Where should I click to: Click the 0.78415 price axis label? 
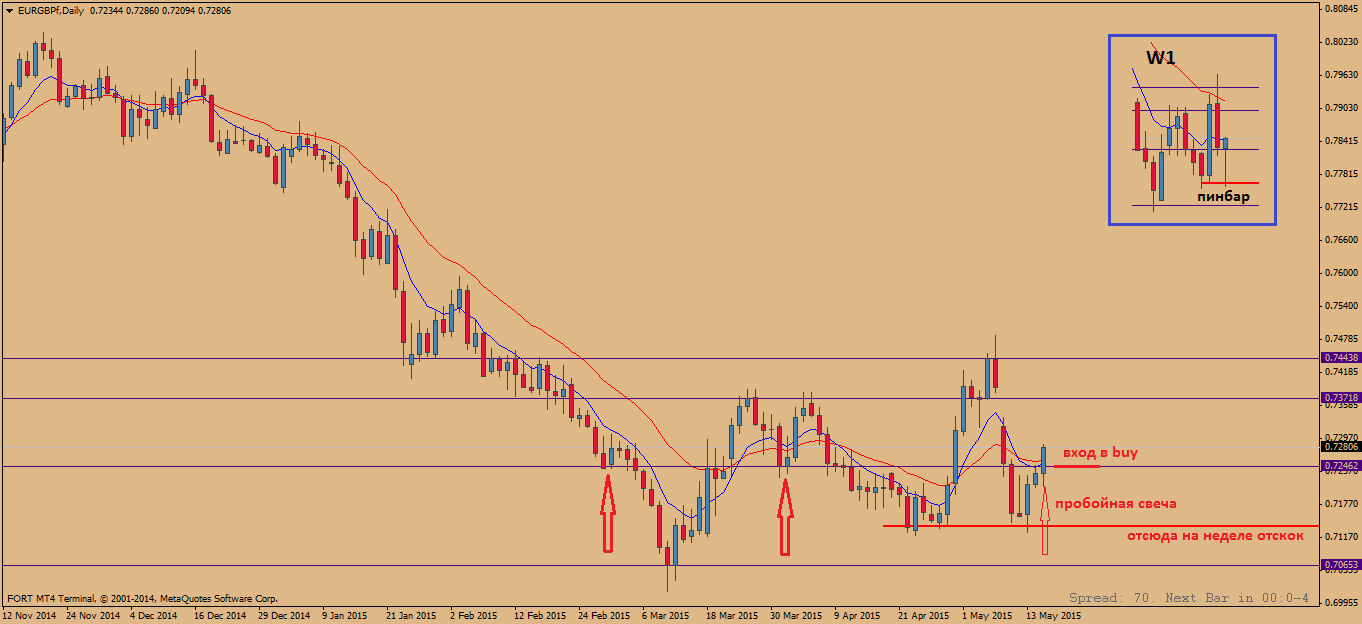click(x=1341, y=141)
